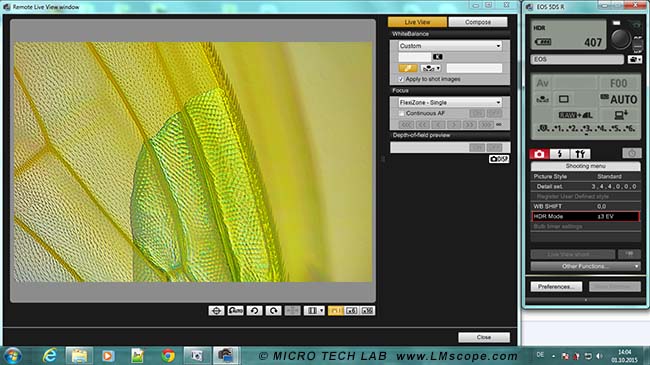Open the Custom white balance dropdown

(x=450, y=46)
